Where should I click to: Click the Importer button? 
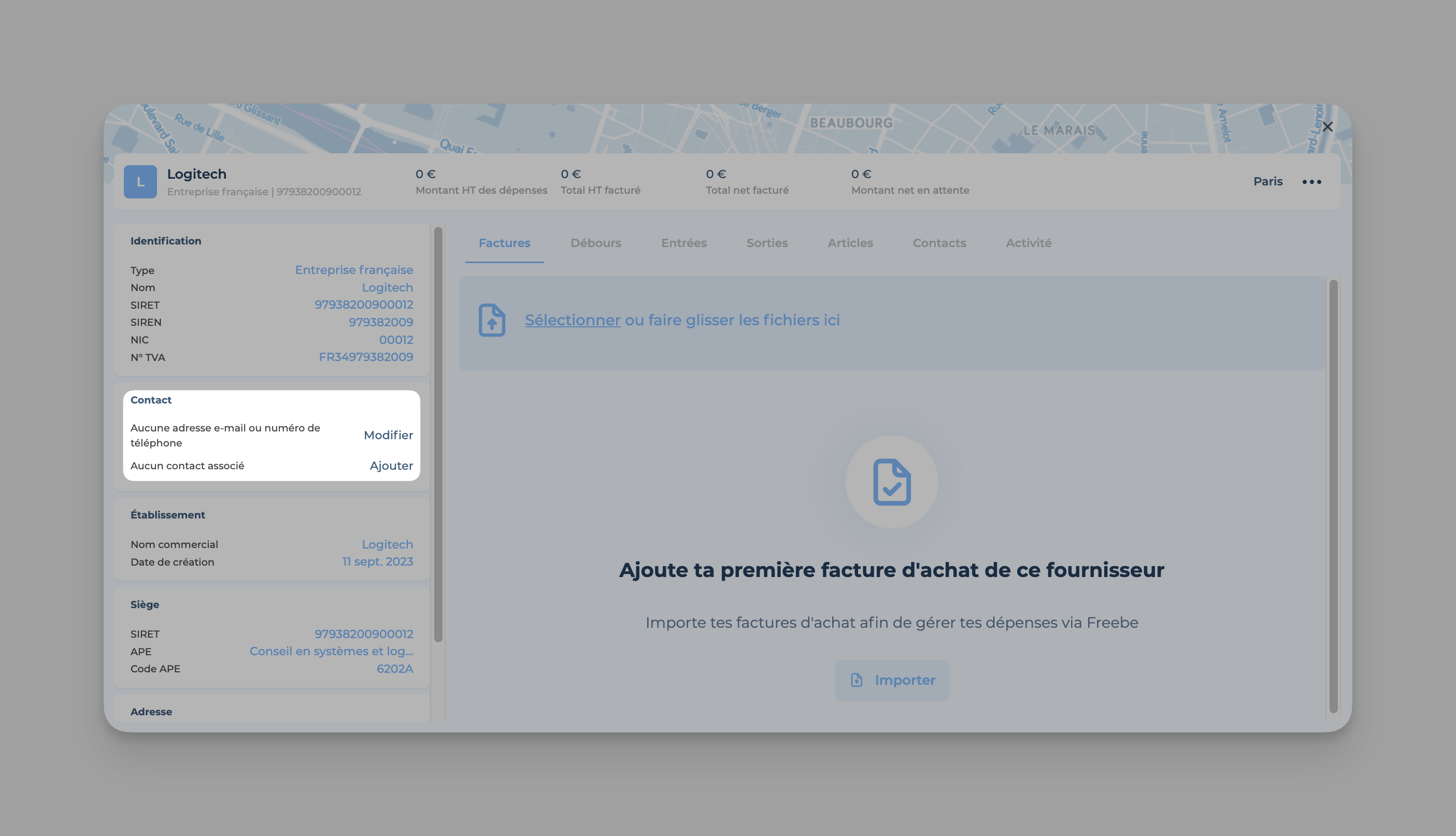coord(891,681)
